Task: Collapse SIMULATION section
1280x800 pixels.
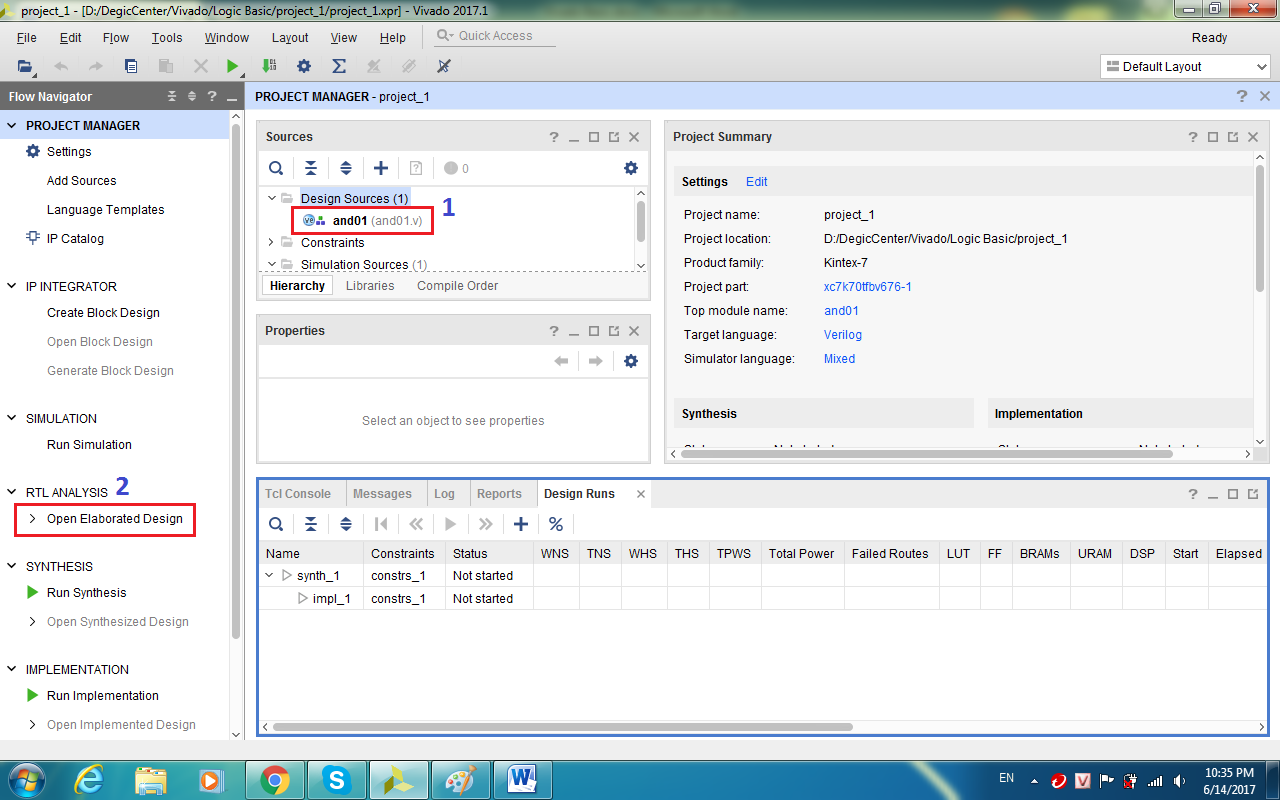Action: pos(13,419)
